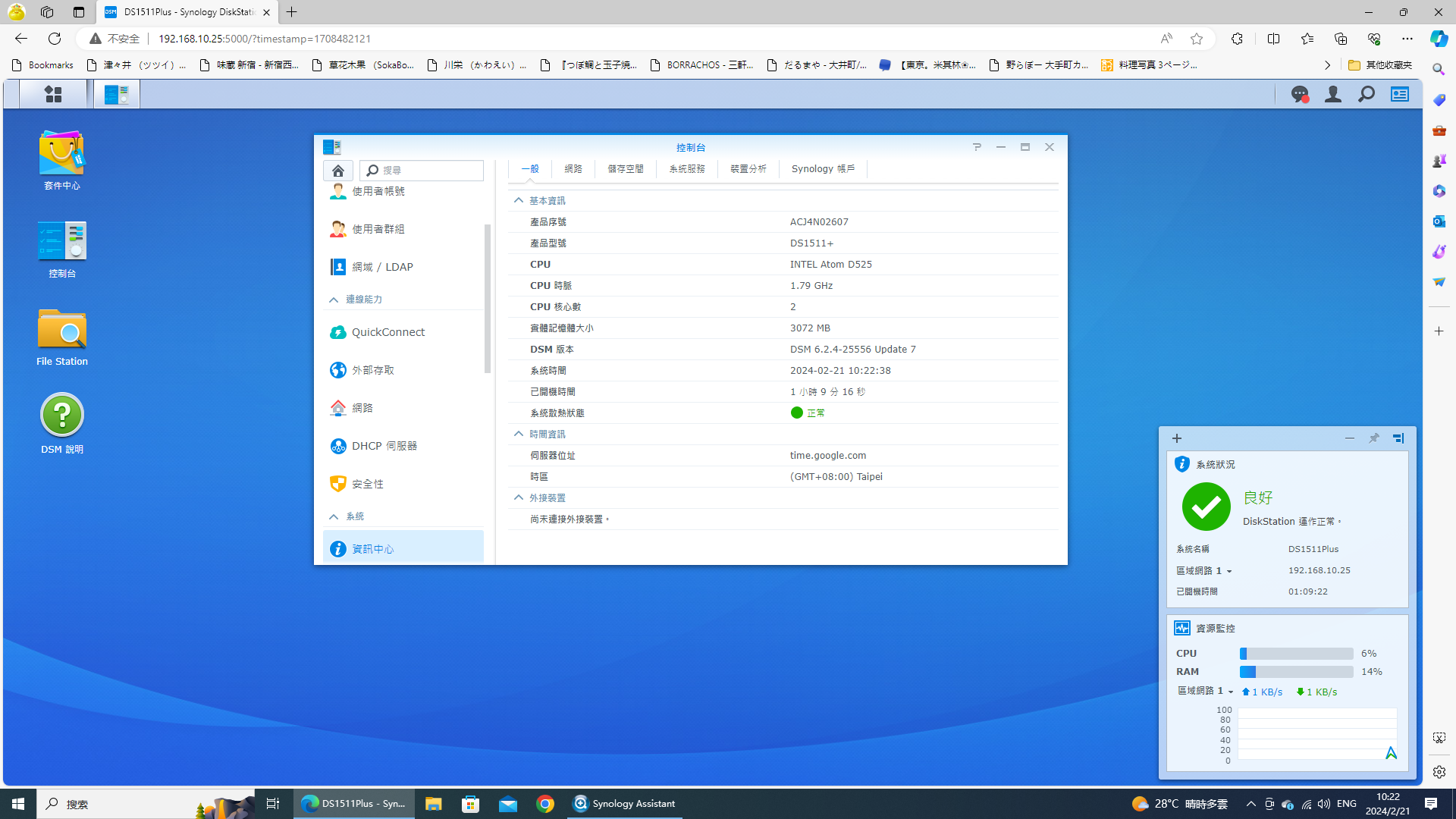Switch to the 一般 tab
Viewport: 1456px width, 819px height.
(530, 169)
